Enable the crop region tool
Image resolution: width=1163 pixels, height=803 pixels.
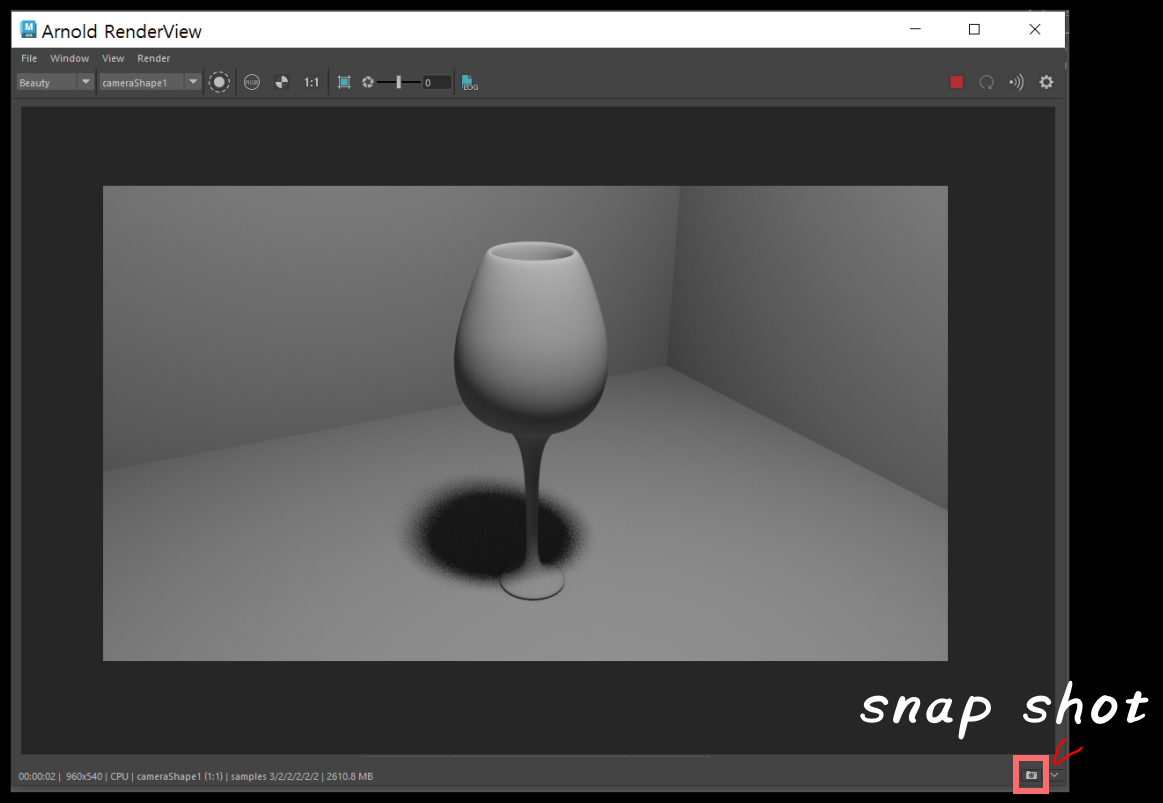coord(344,82)
